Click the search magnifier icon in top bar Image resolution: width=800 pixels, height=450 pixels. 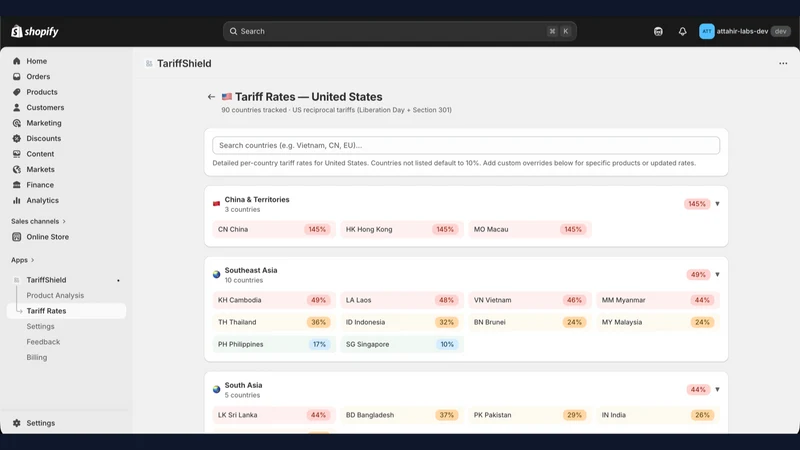click(233, 31)
